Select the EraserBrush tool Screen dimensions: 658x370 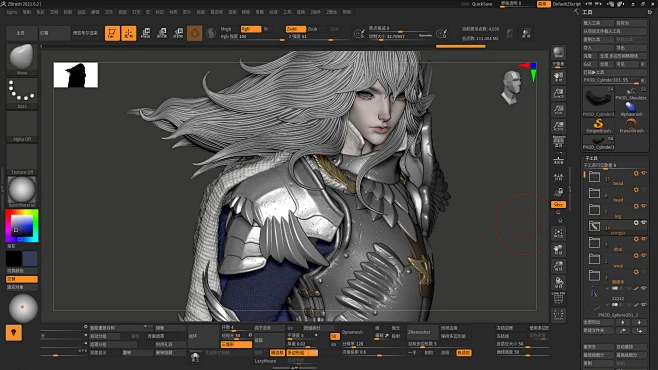coord(631,125)
